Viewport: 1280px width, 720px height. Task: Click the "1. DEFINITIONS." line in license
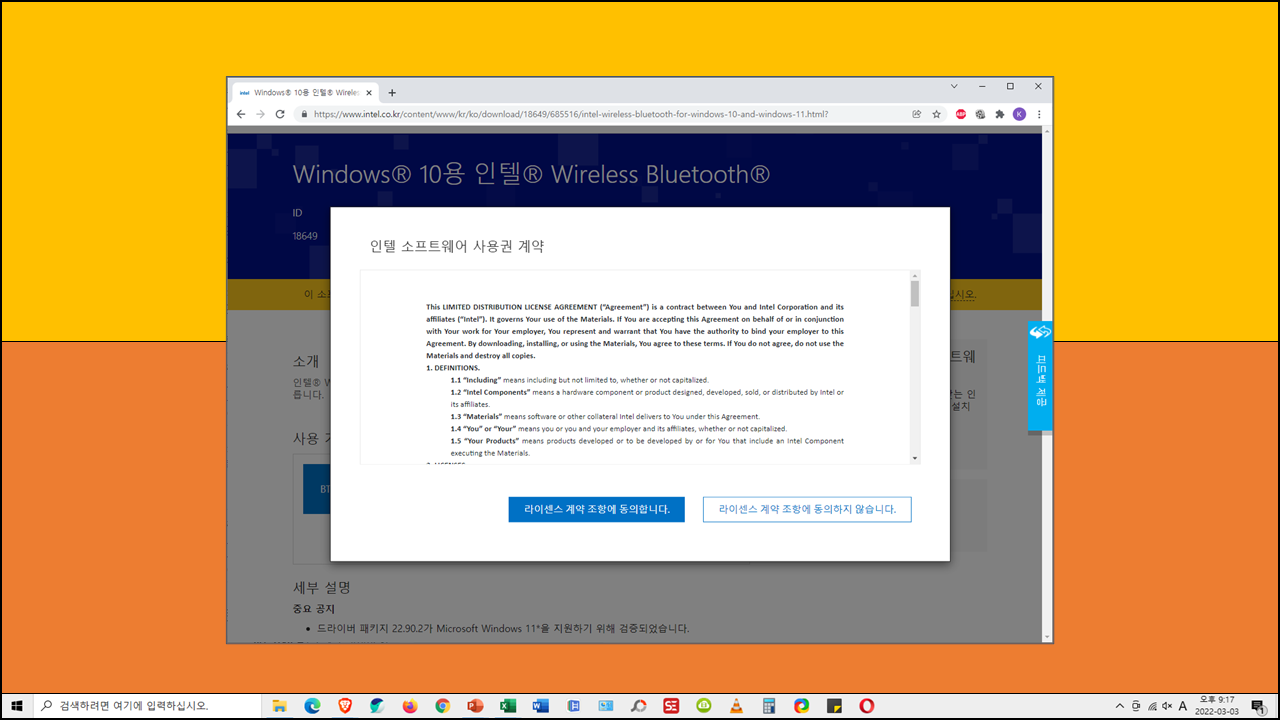tap(453, 368)
